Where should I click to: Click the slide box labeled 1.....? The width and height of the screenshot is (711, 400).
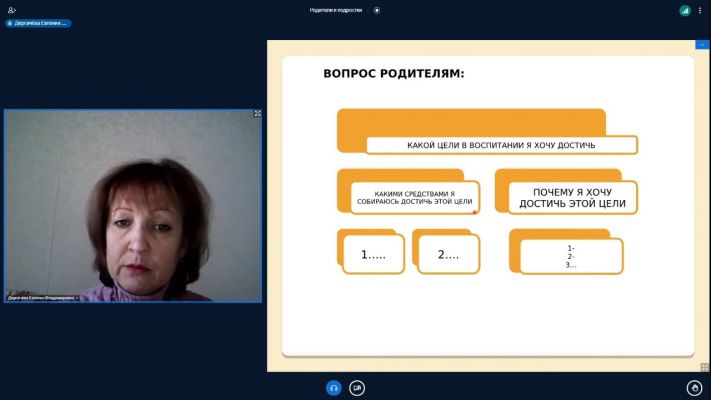[x=374, y=254]
